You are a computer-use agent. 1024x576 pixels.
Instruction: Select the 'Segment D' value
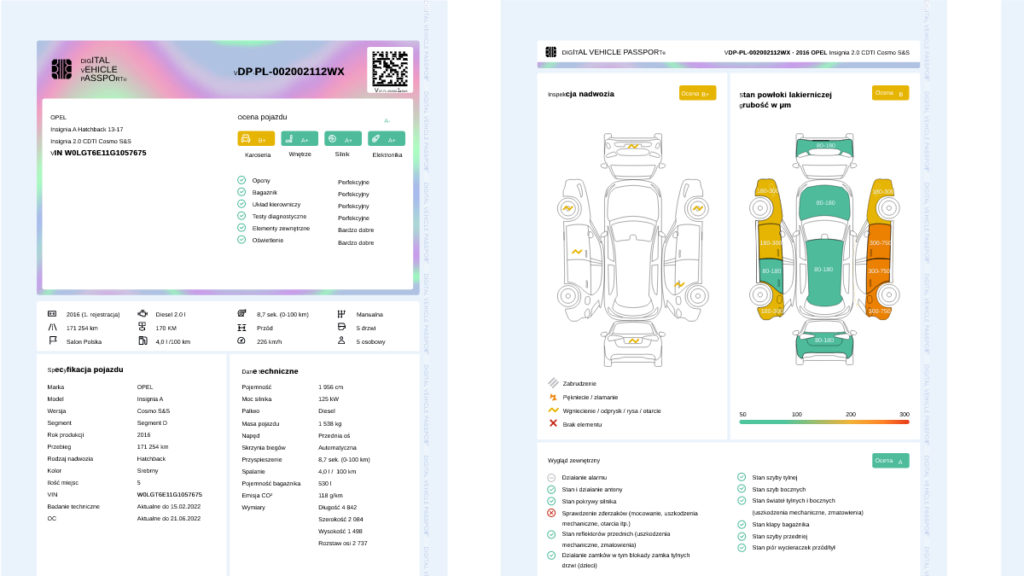pos(152,423)
